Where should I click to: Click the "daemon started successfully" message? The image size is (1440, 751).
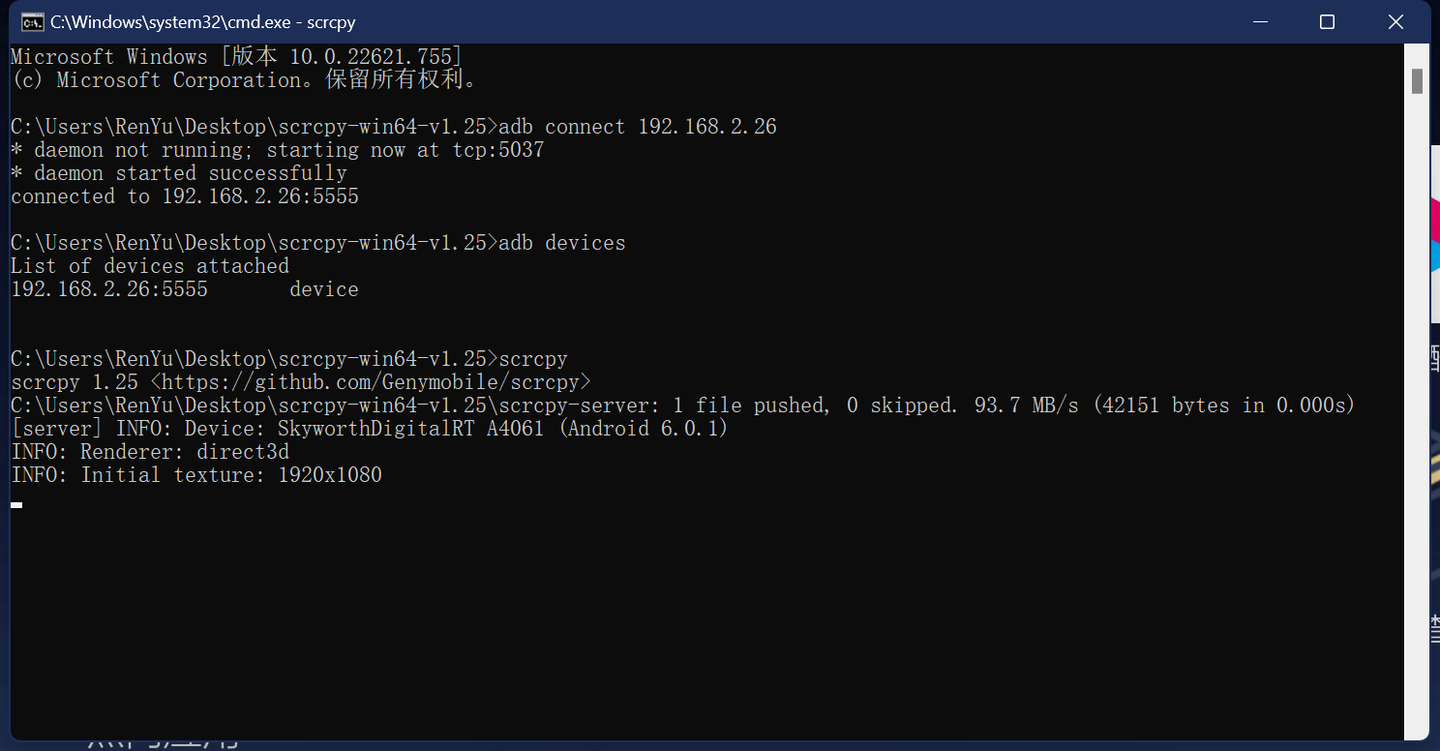click(179, 173)
